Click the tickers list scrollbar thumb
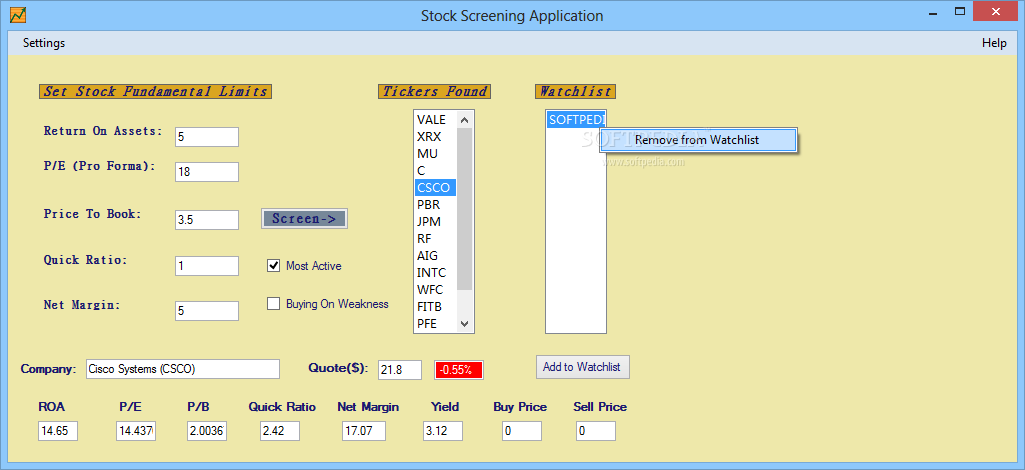This screenshot has height=470, width=1025. tap(465, 209)
